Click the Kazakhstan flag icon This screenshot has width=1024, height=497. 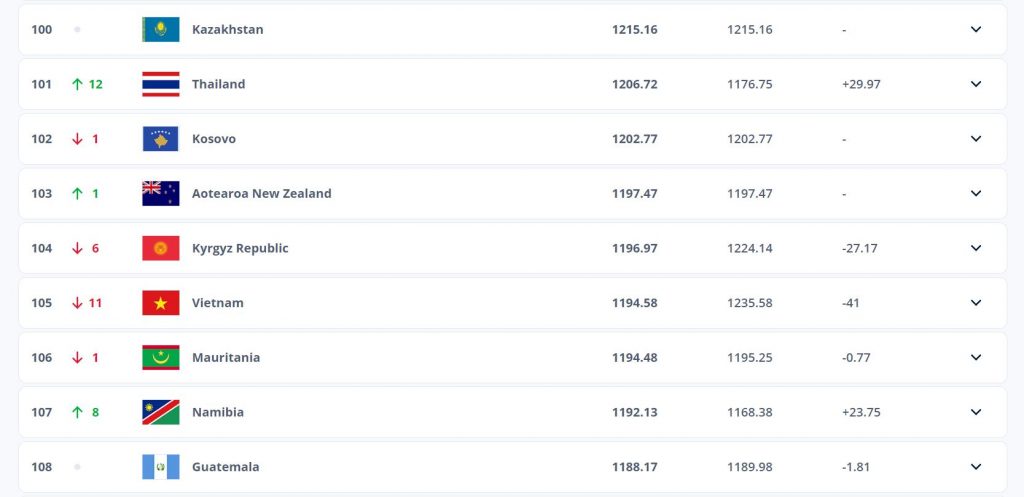tap(161, 29)
